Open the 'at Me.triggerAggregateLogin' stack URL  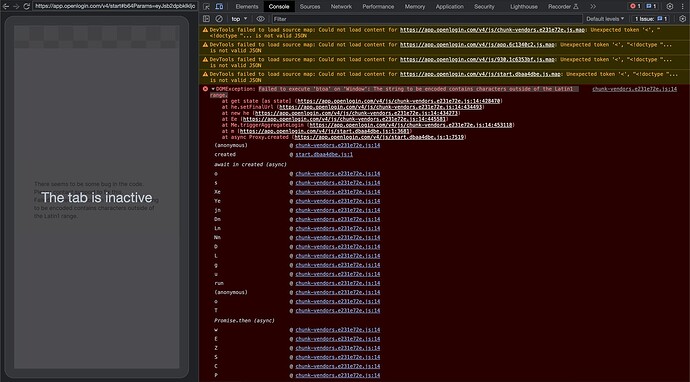(411, 125)
